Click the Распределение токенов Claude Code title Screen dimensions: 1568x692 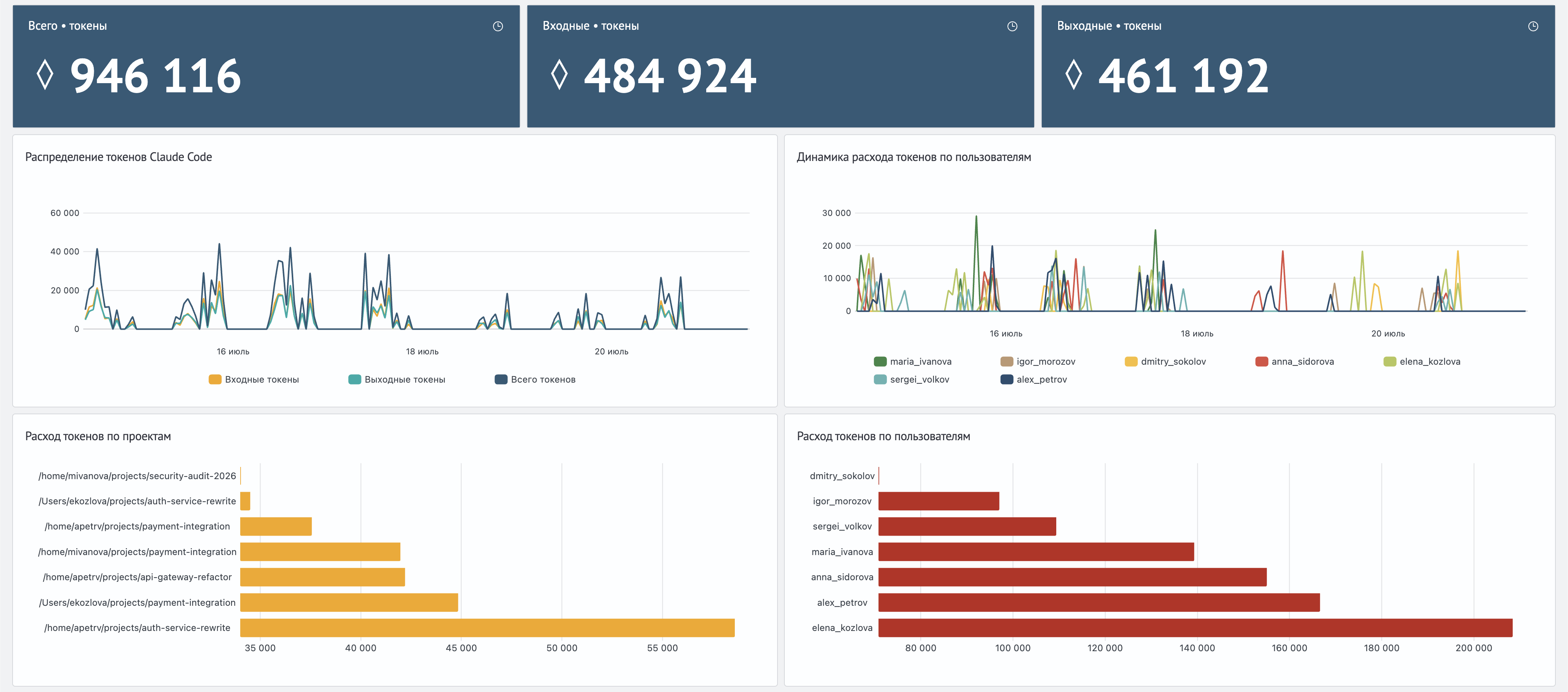coord(119,157)
